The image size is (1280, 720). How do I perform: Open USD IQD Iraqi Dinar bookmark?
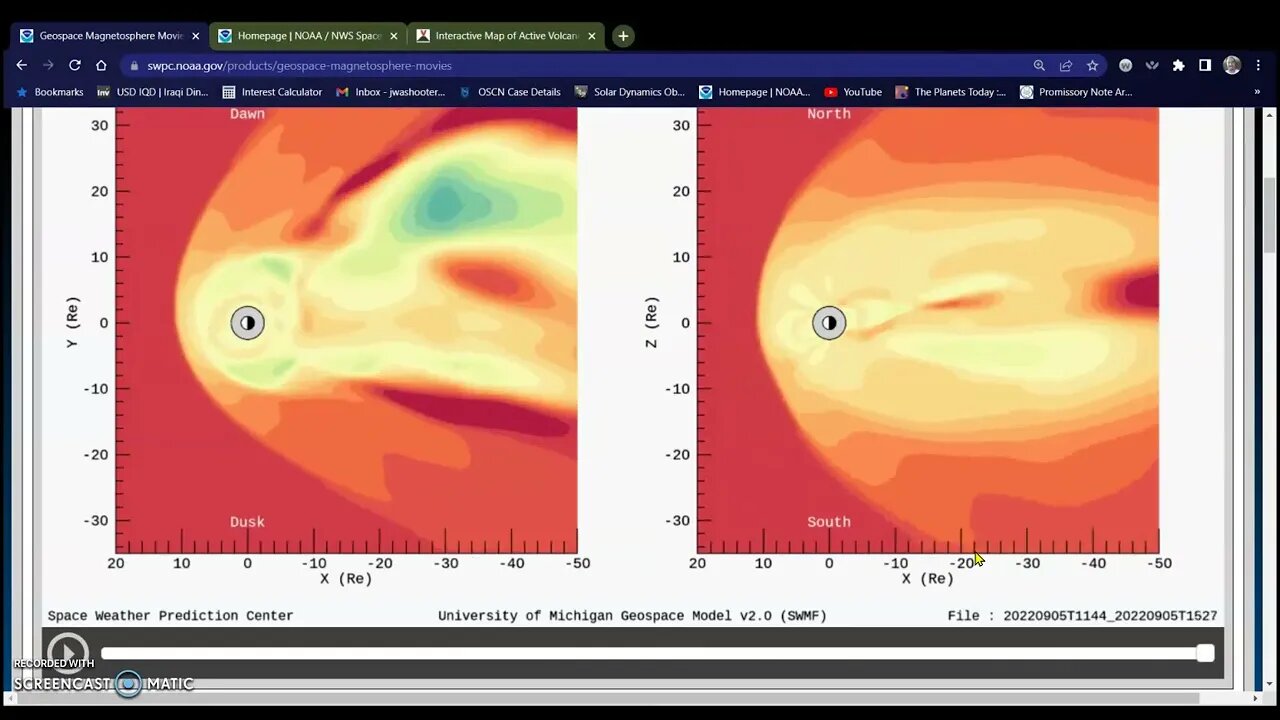click(x=153, y=92)
